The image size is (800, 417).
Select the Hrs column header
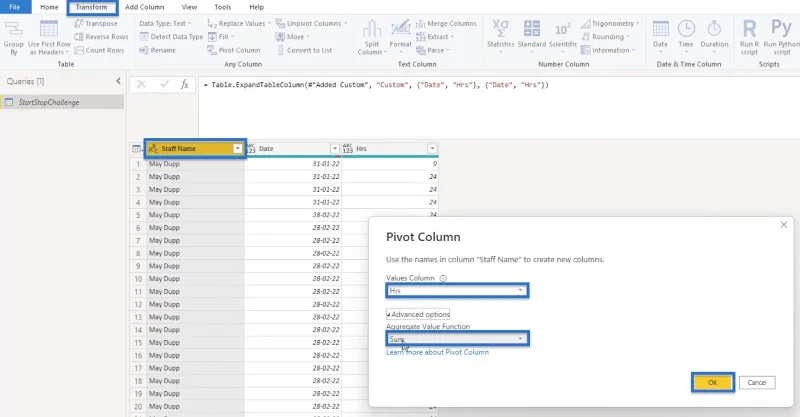[390, 149]
